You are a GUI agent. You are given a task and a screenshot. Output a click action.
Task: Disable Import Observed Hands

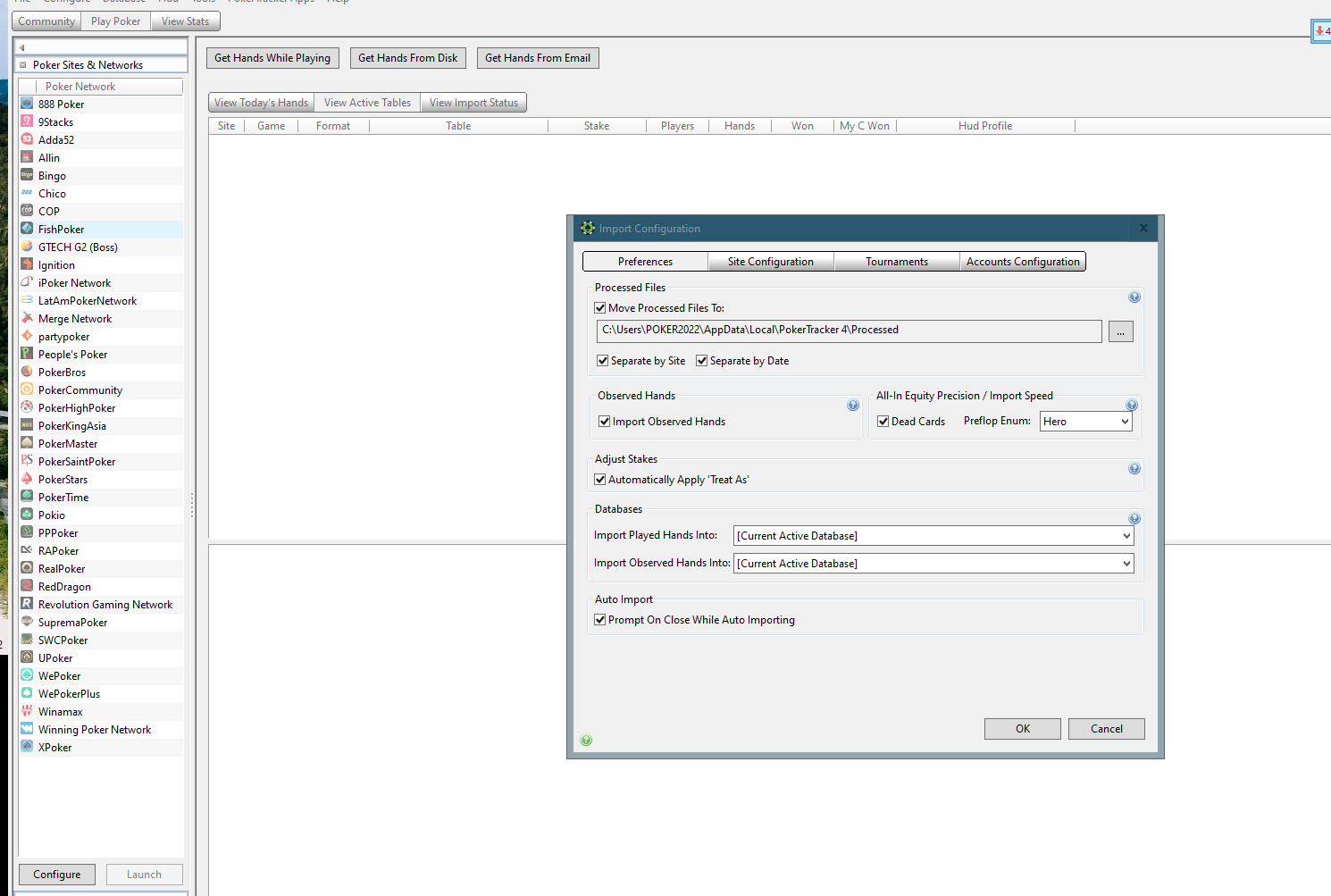pos(605,422)
